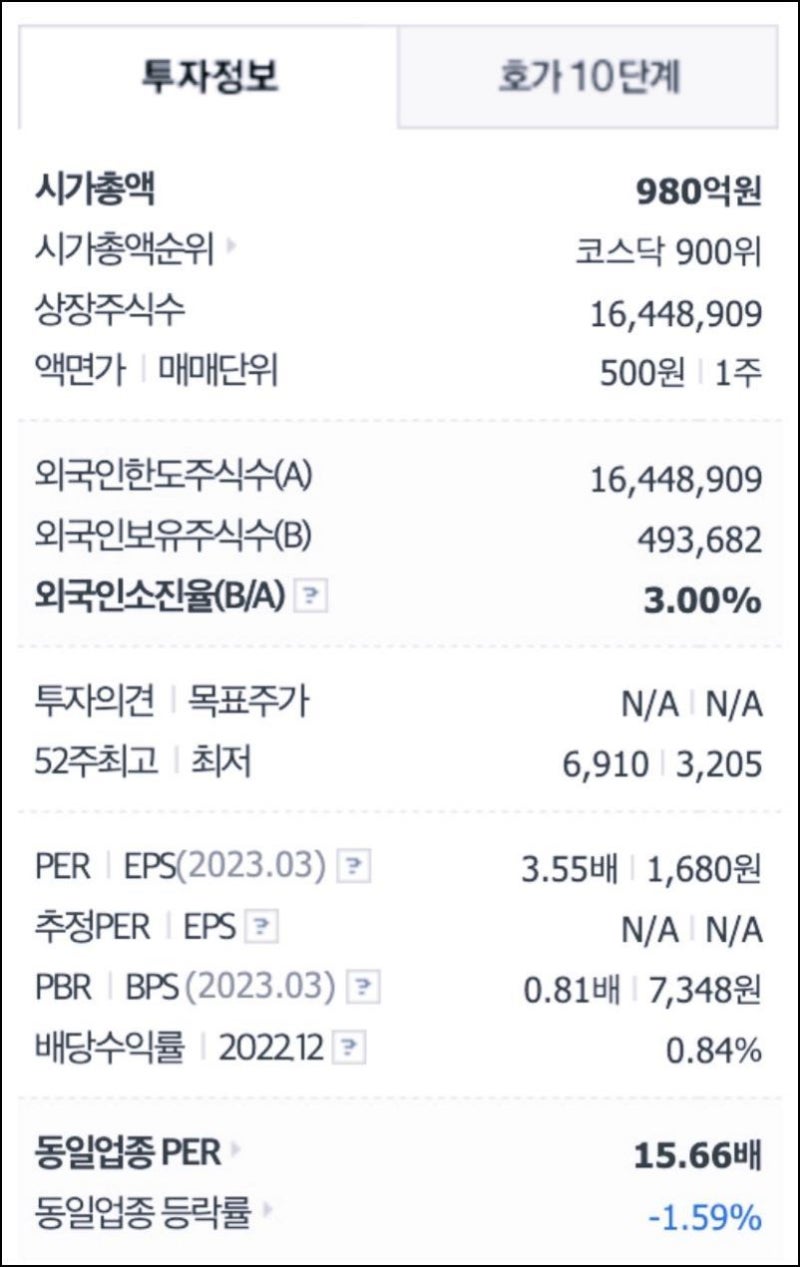Open the 추정PER help icon
The image size is (800, 1267).
click(259, 928)
